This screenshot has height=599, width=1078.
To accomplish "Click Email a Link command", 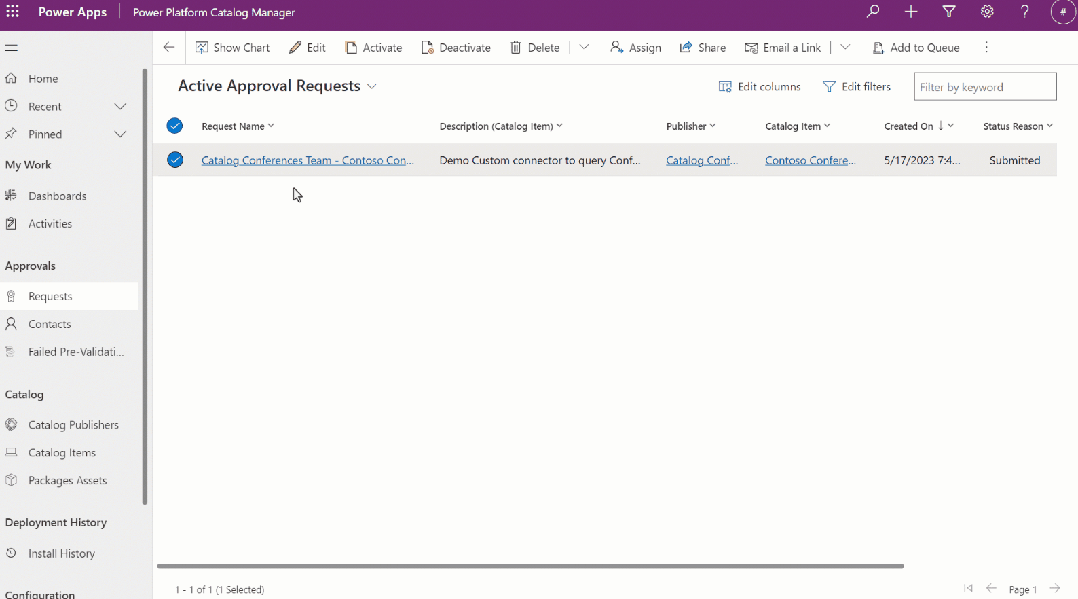I will (x=783, y=47).
